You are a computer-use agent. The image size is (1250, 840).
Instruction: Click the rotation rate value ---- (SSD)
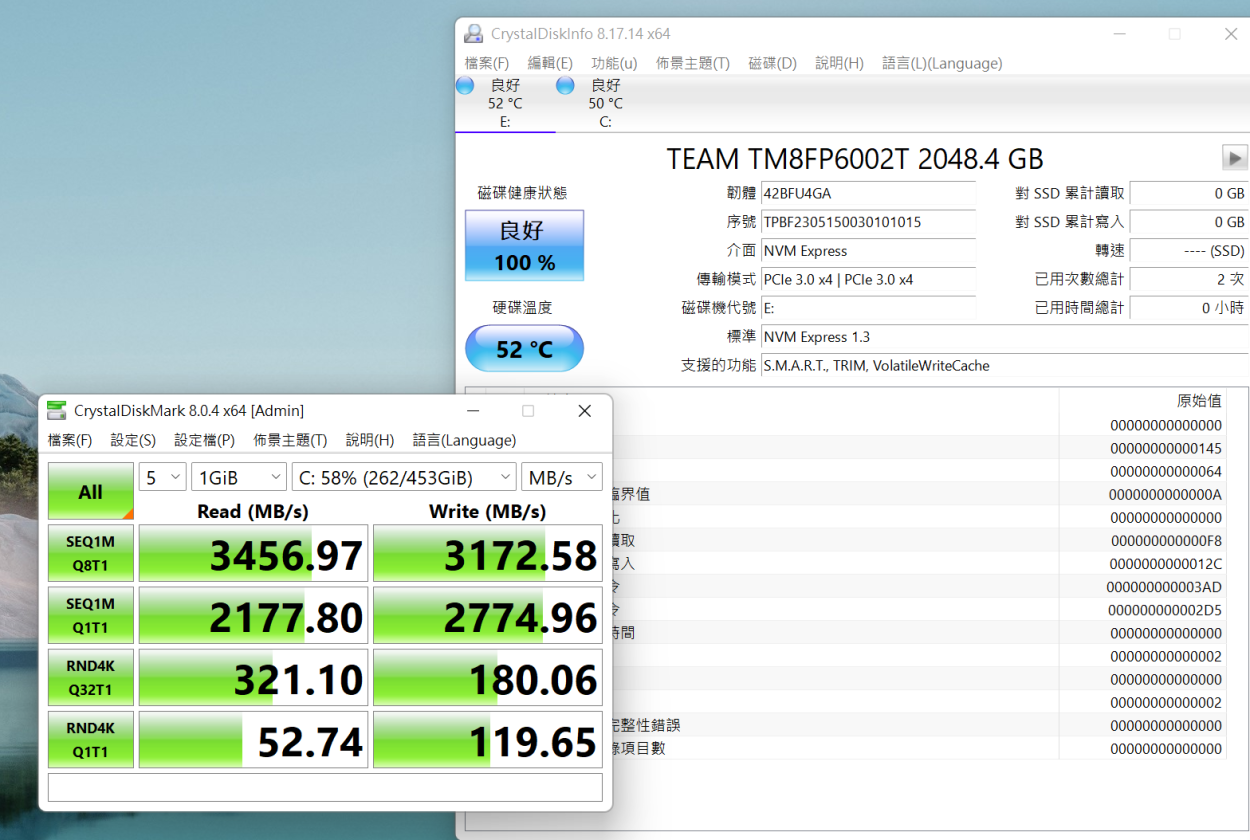tap(1189, 251)
